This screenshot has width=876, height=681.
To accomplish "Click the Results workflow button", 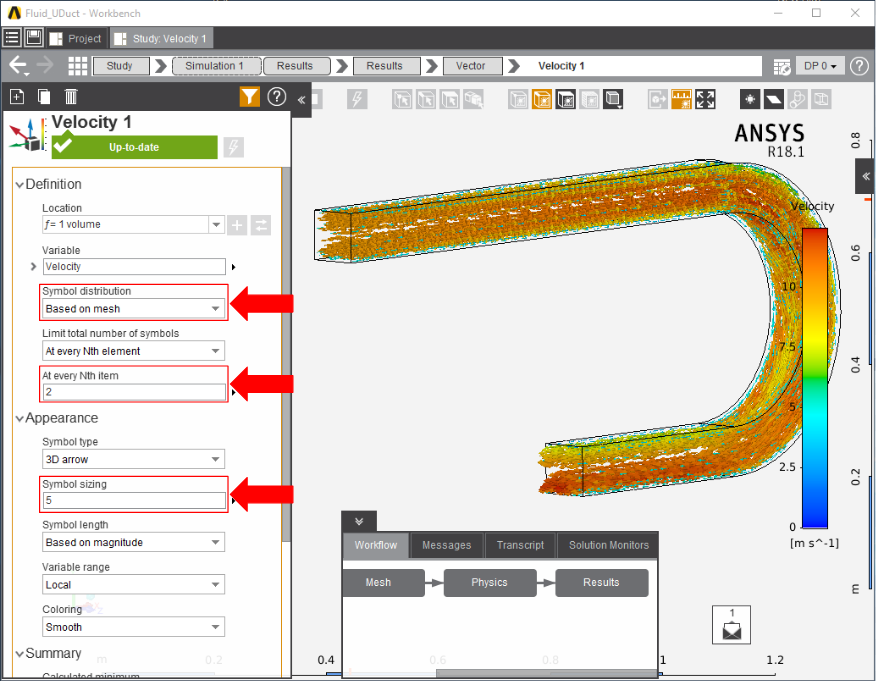I will point(602,583).
